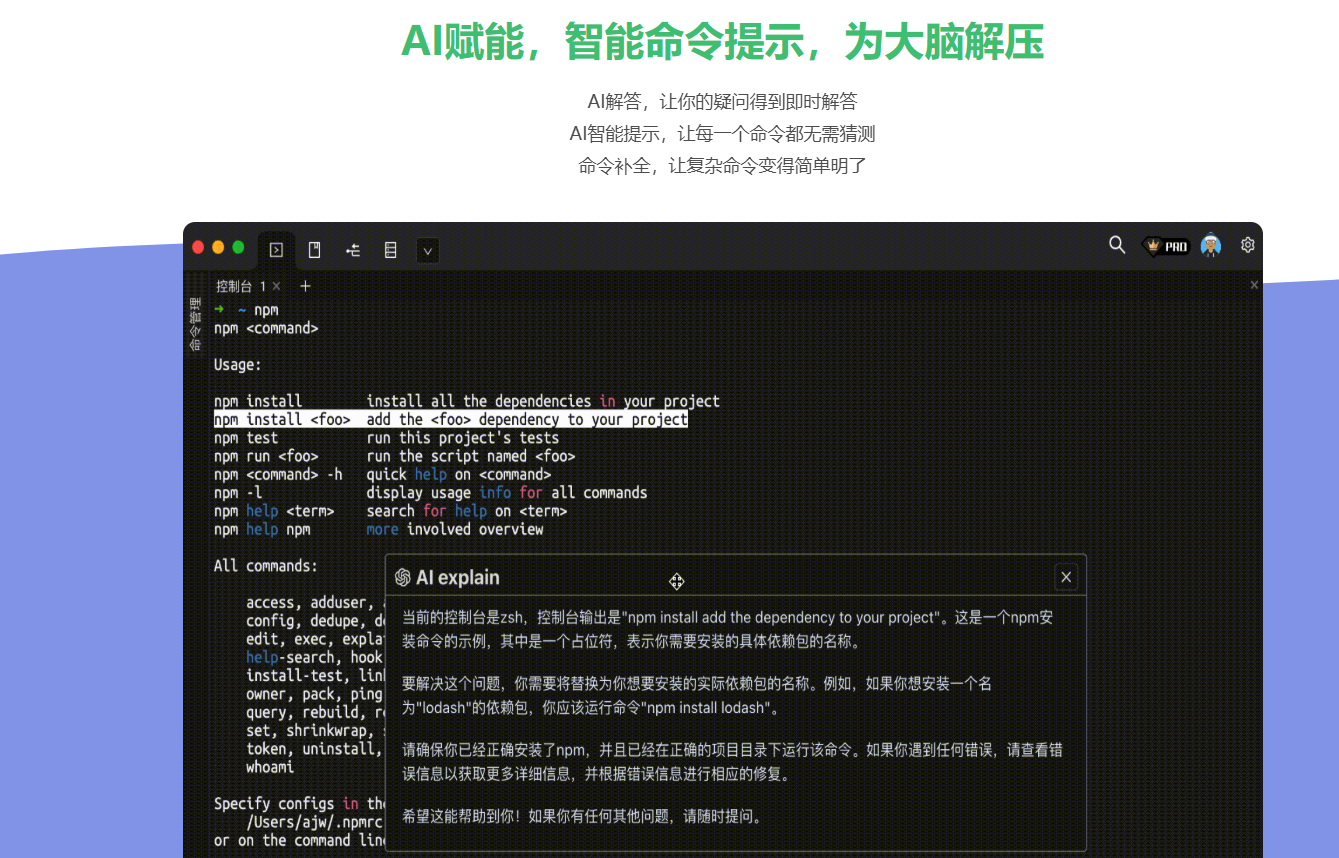
Task: Click the yellow window minimize dot
Action: [218, 247]
